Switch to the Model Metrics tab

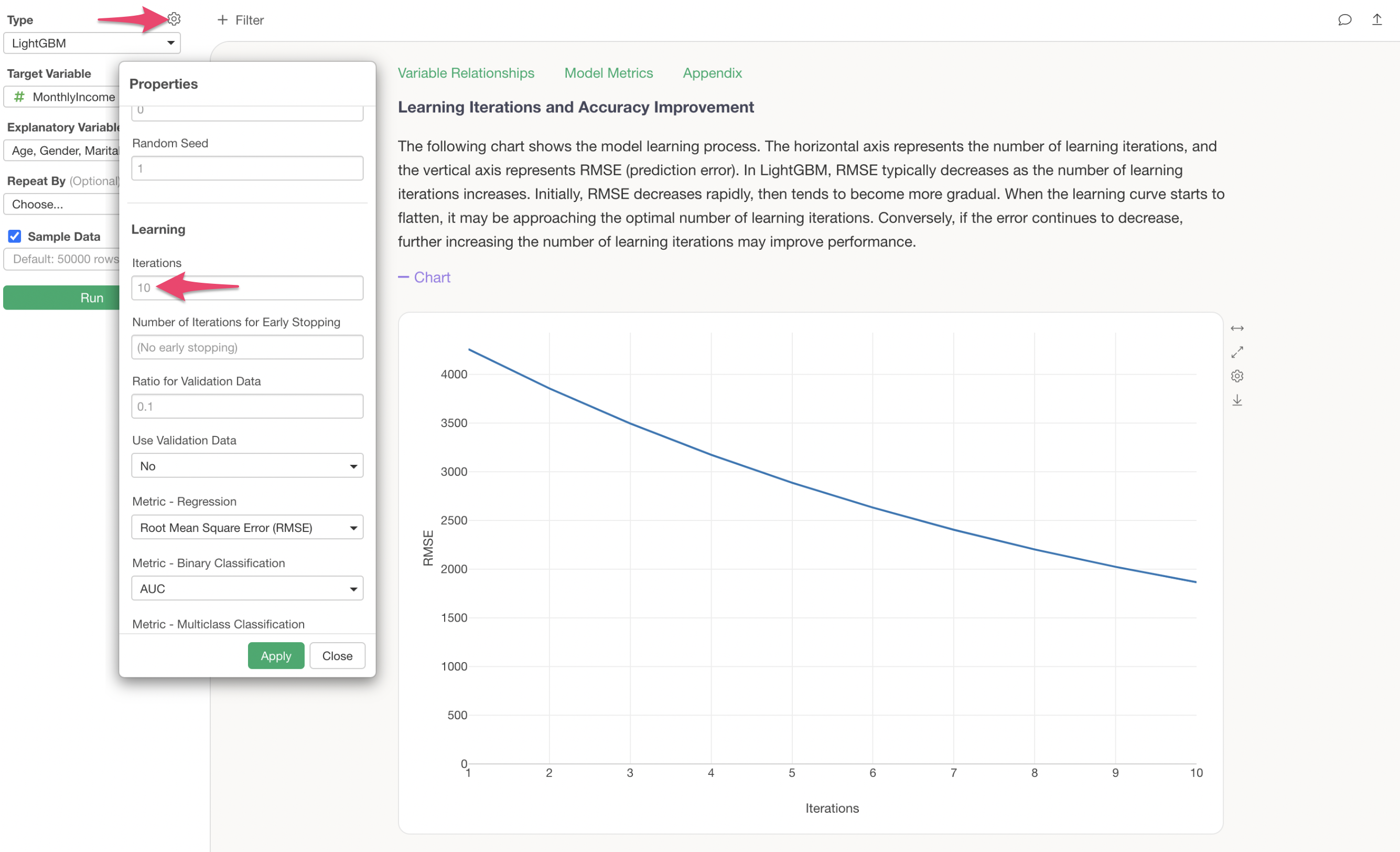tap(608, 73)
